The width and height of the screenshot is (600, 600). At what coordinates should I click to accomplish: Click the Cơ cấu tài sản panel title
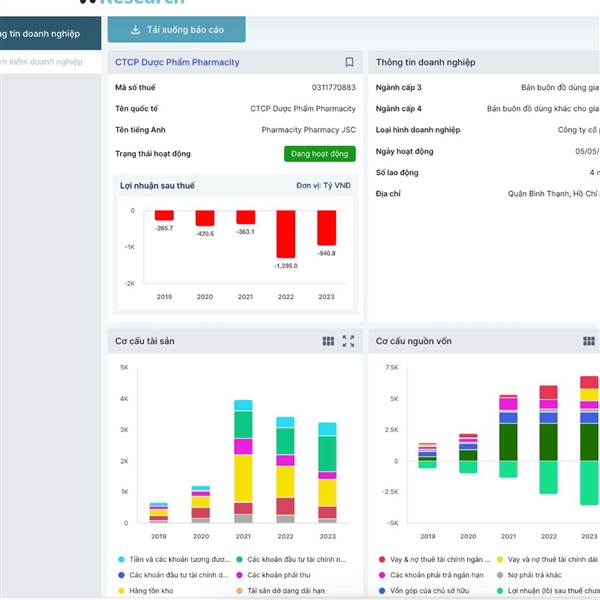pyautogui.click(x=145, y=341)
